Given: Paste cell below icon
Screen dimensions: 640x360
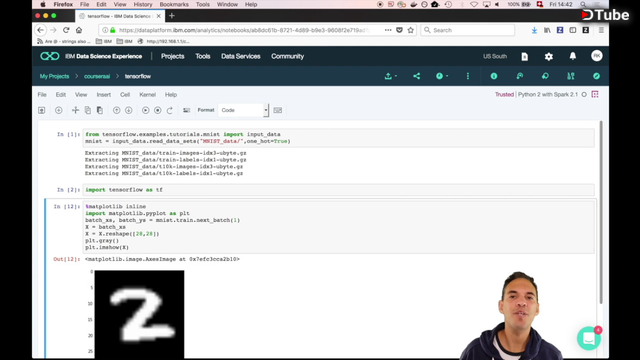Looking at the screenshot, I should click(100, 110).
